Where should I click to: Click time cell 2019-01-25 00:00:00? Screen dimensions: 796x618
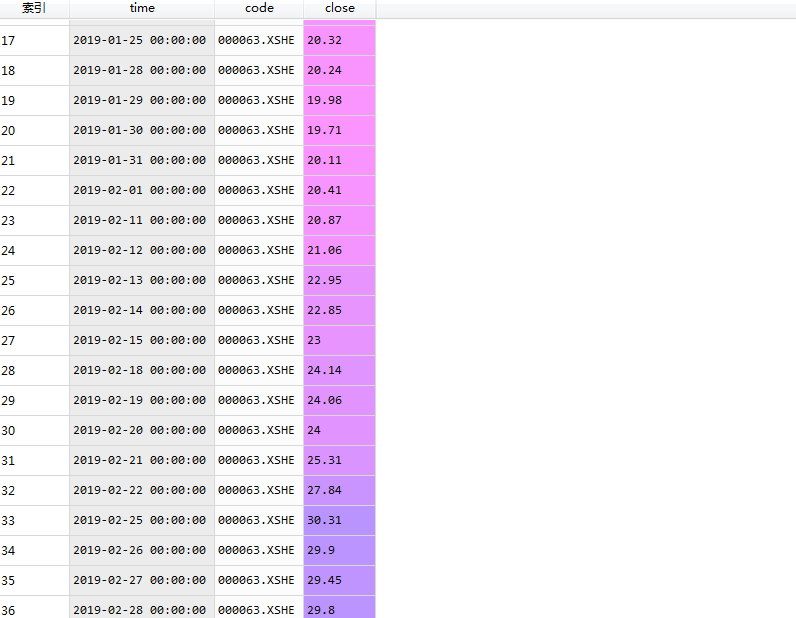click(141, 40)
